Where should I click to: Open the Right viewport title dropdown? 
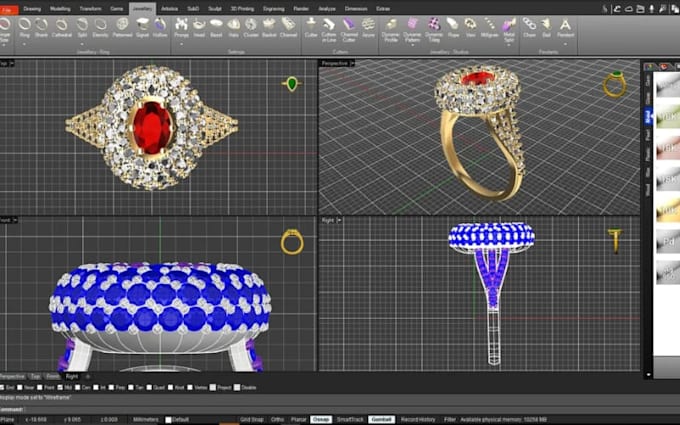(329, 218)
